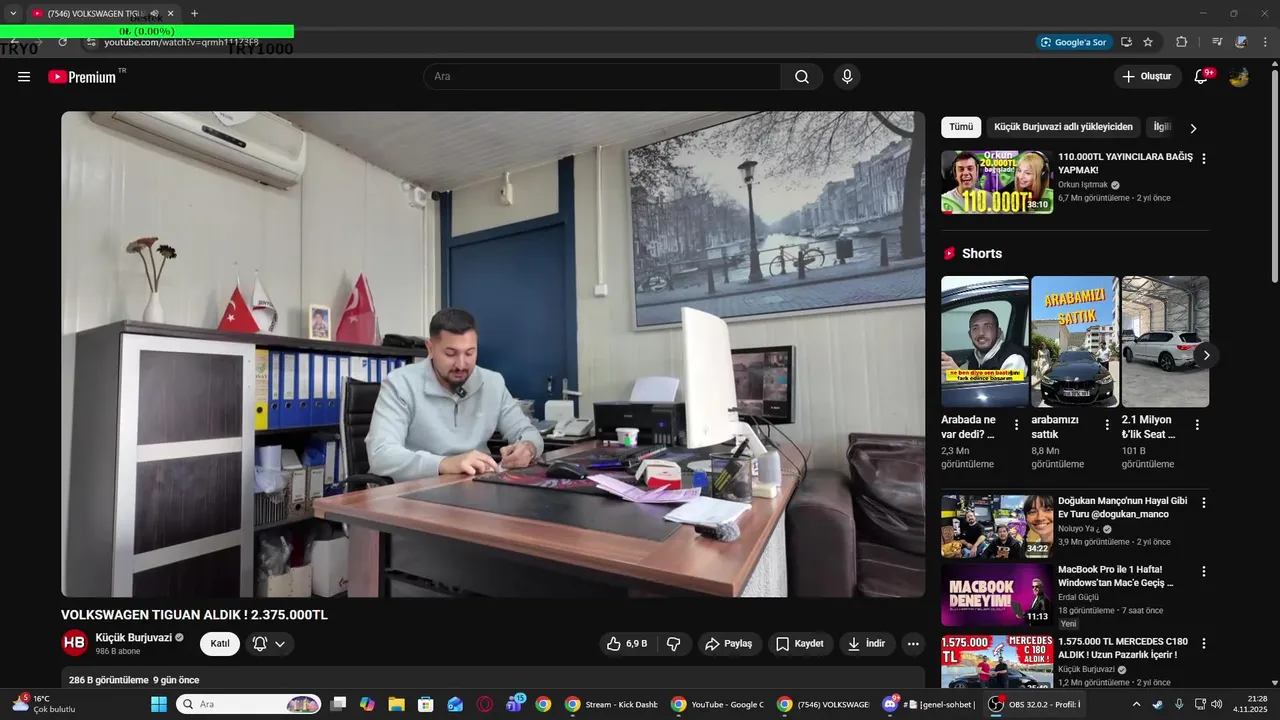Open the Doğukan Manço house tour thumbnail
This screenshot has height=720, width=1280.
click(x=997, y=526)
